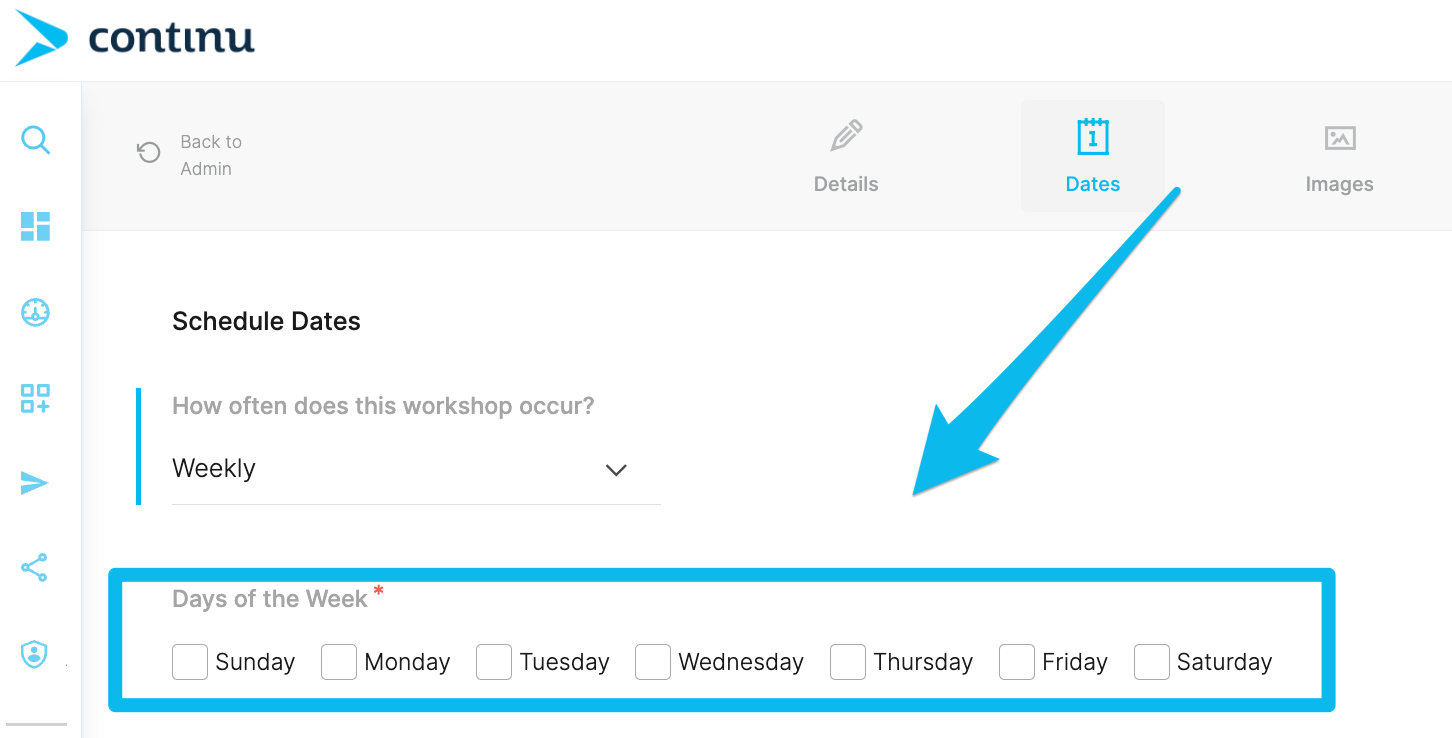Enable the Wednesday checkbox
1452x738 pixels.
click(653, 662)
